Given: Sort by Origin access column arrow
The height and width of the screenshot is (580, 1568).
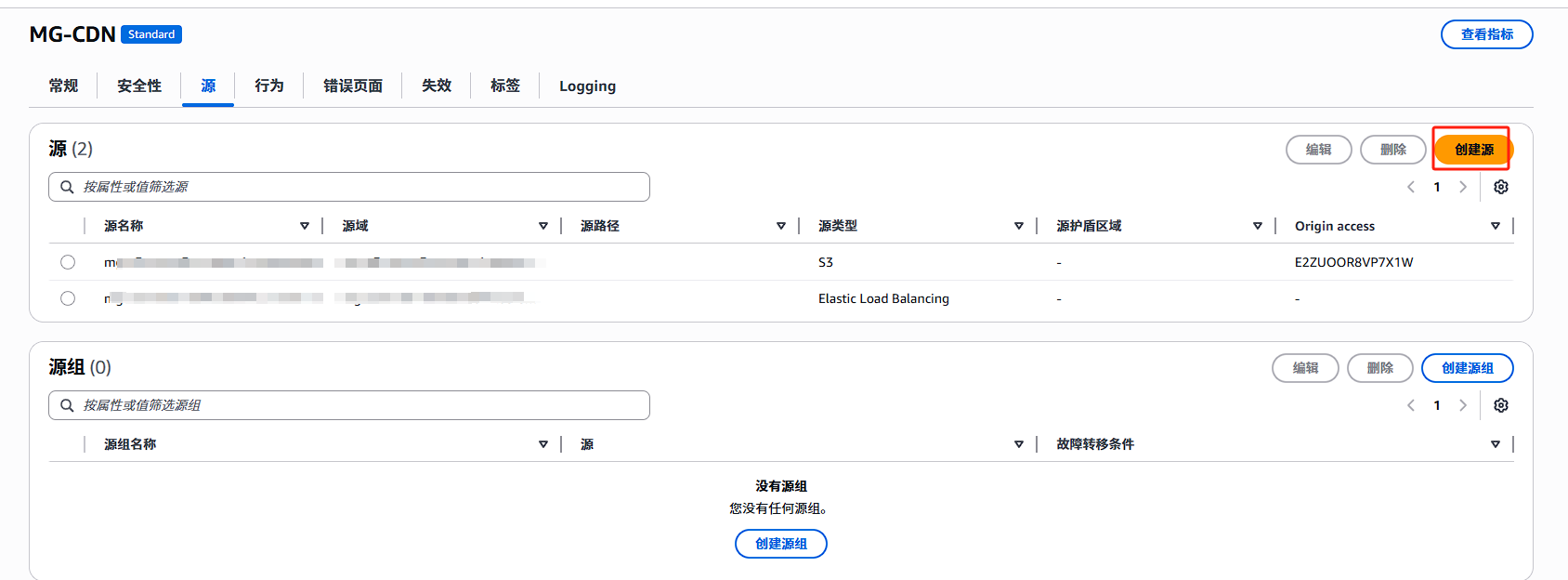Looking at the screenshot, I should coord(1495,226).
